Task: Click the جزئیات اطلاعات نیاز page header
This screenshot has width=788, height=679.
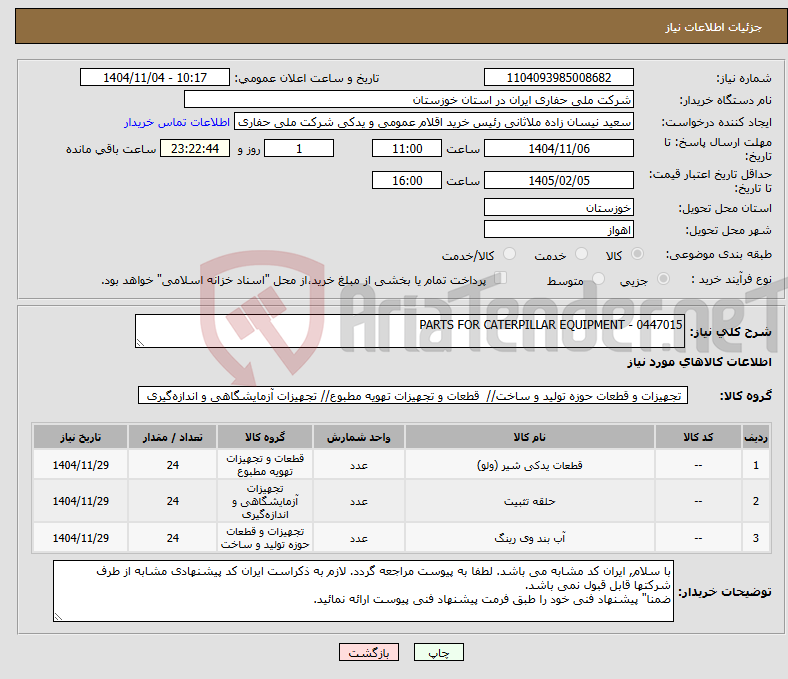Action: tap(713, 27)
